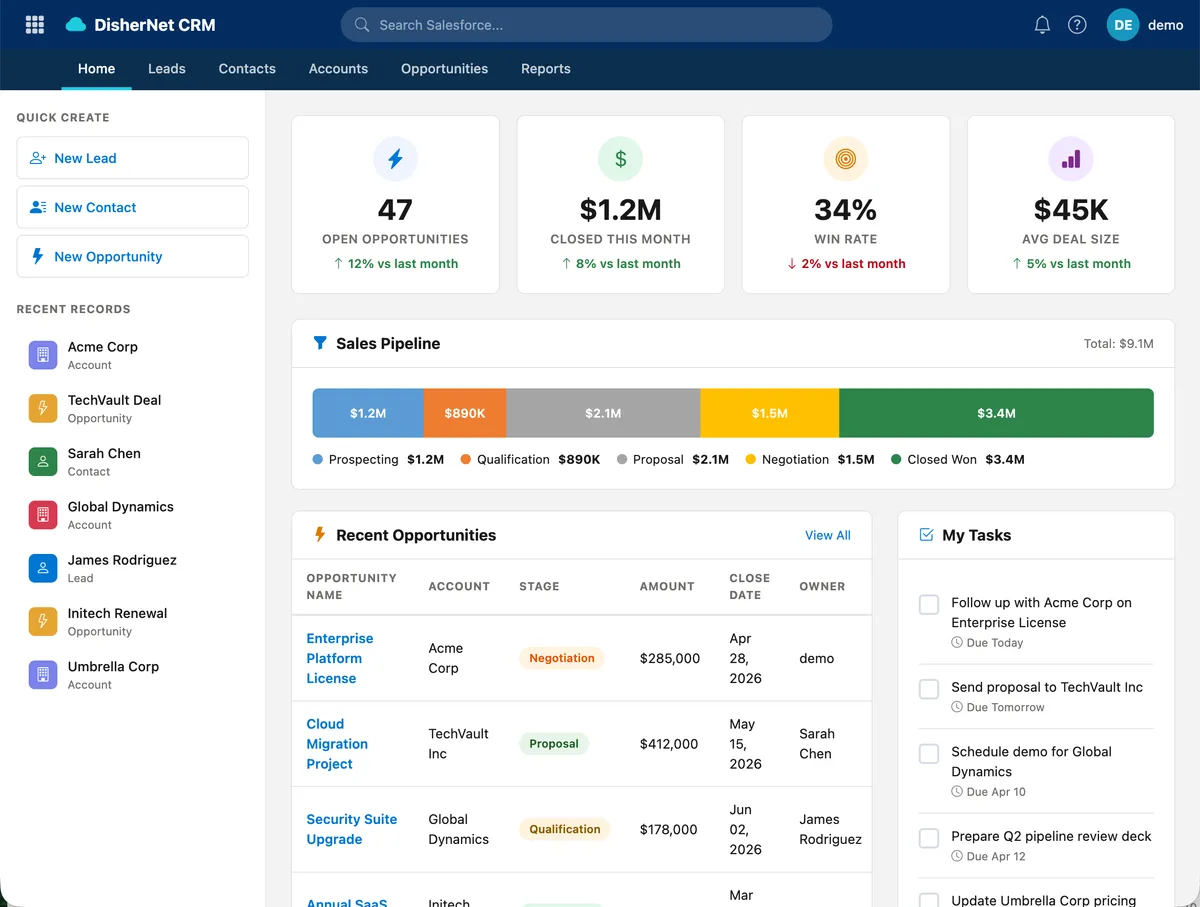The image size is (1200, 907).
Task: Open the Open Opportunities 47 card
Action: coord(395,204)
